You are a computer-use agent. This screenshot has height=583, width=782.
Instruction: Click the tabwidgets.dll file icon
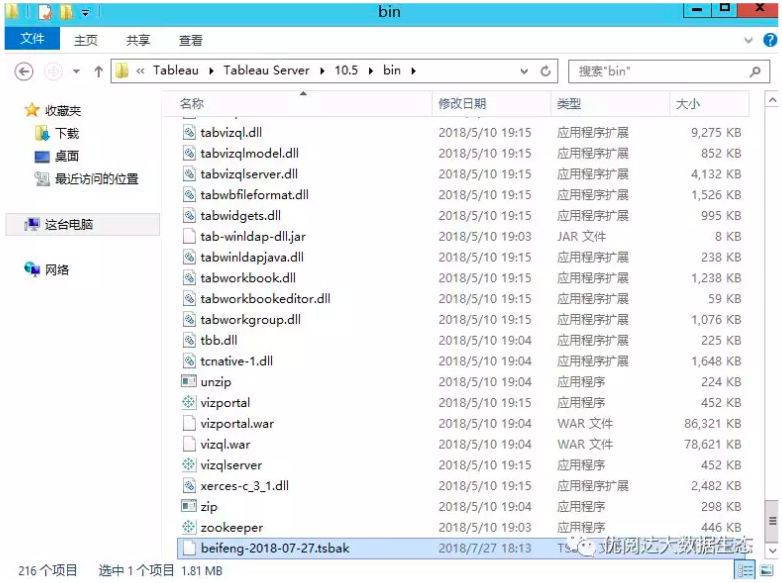tap(189, 215)
